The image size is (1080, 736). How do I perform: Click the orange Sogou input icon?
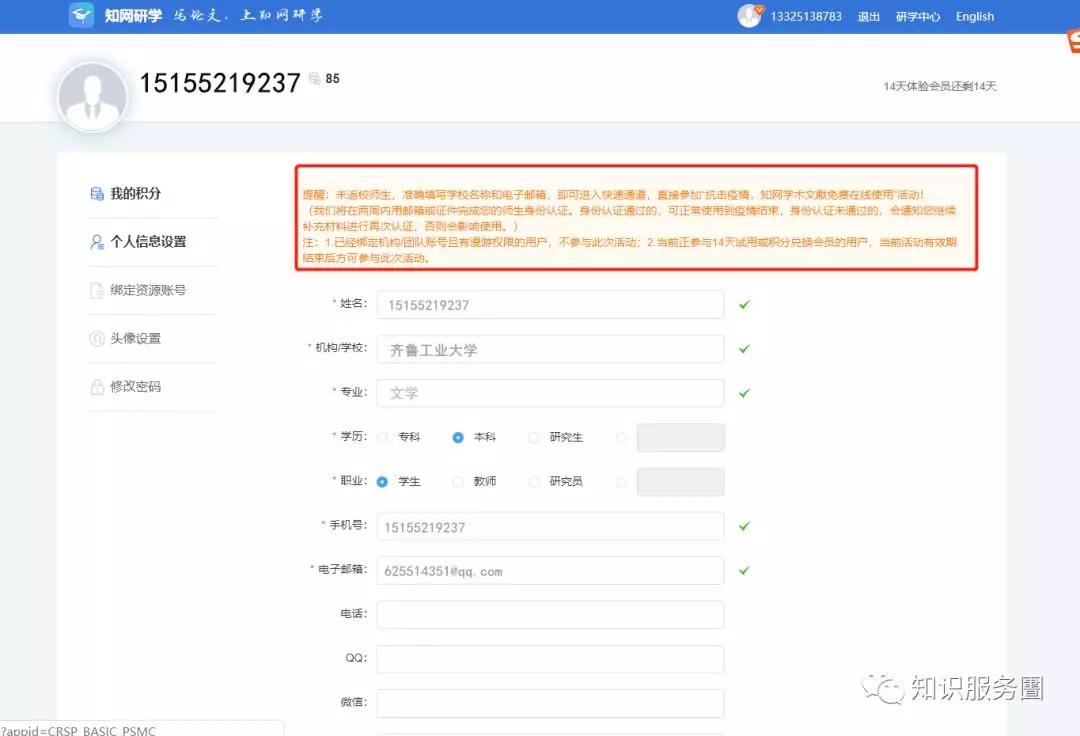[x=1073, y=42]
